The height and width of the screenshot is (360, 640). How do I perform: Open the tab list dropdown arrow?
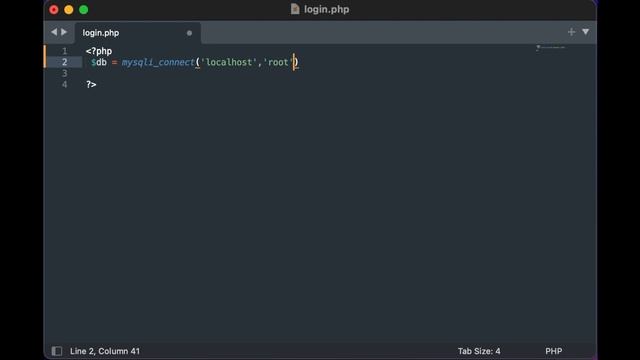click(586, 32)
